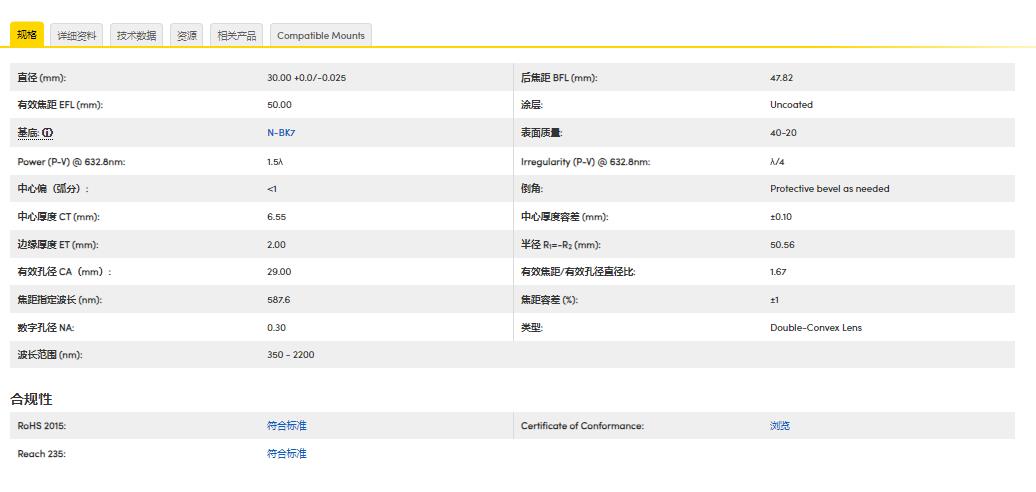The width and height of the screenshot is (1036, 492).
Task: Select the 规格 tab
Action: pos(27,35)
